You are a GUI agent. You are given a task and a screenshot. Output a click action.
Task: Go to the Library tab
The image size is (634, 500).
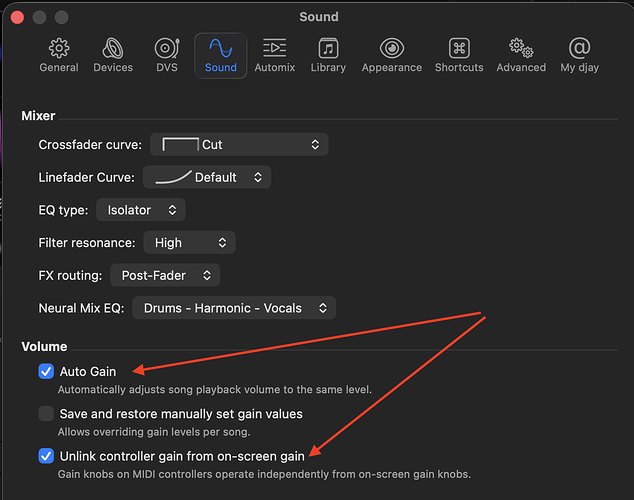[328, 56]
